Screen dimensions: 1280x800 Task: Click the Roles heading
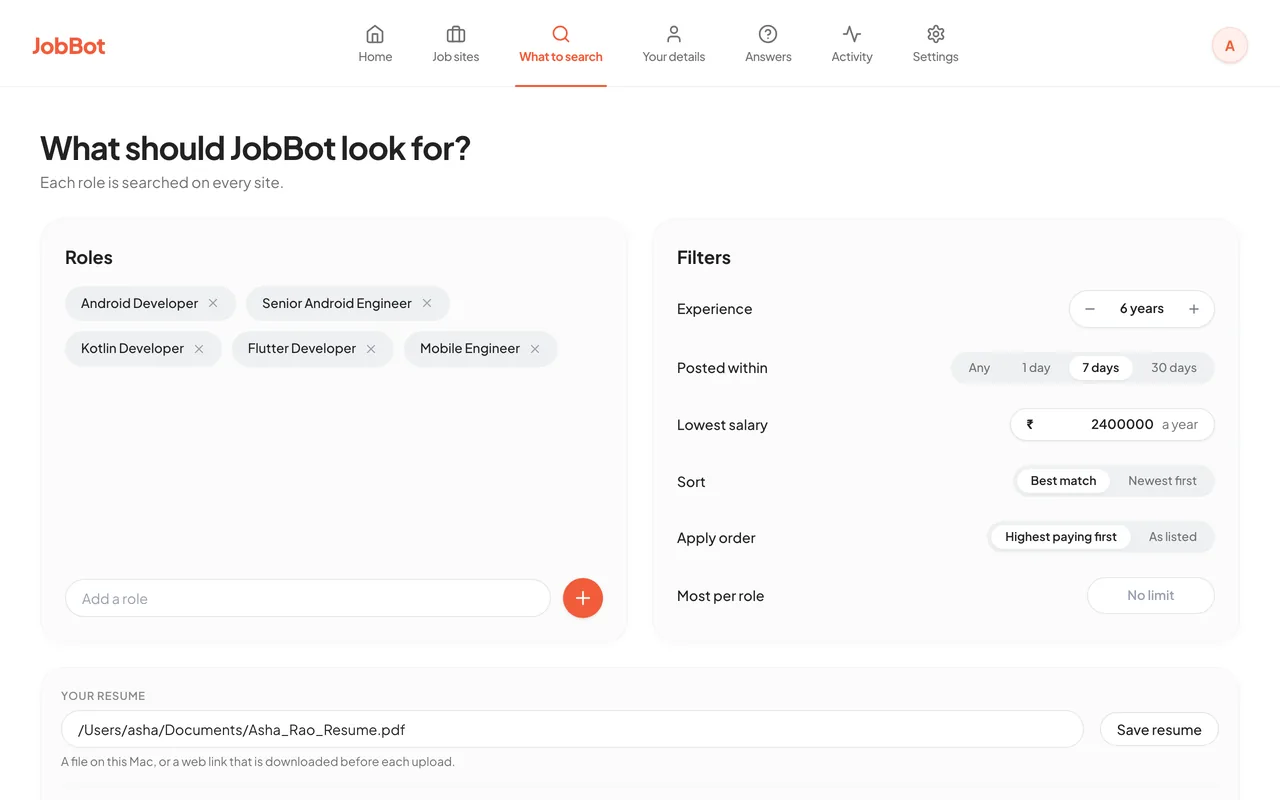89,257
